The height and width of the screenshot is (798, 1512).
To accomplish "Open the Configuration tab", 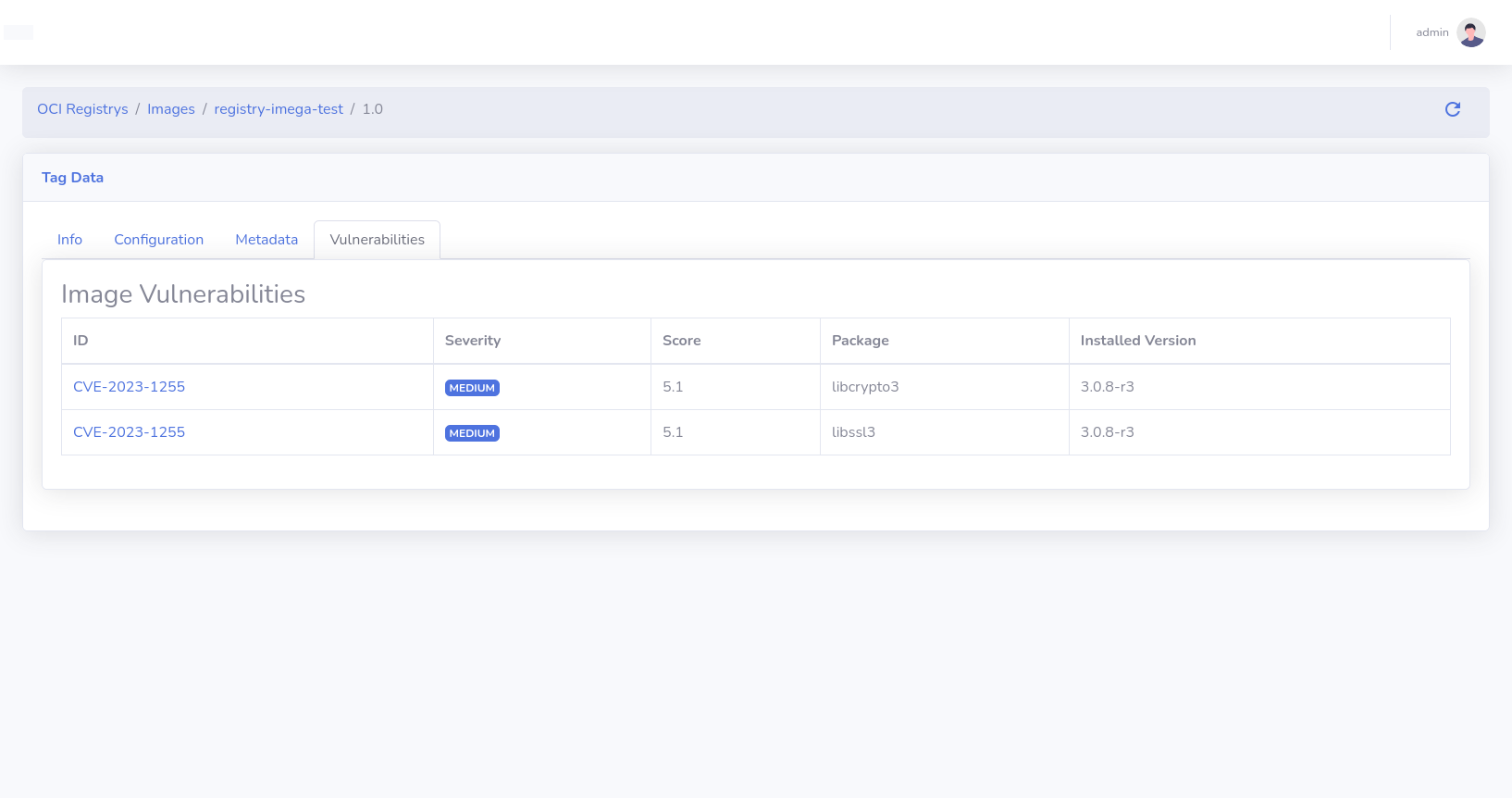I will pos(158,240).
